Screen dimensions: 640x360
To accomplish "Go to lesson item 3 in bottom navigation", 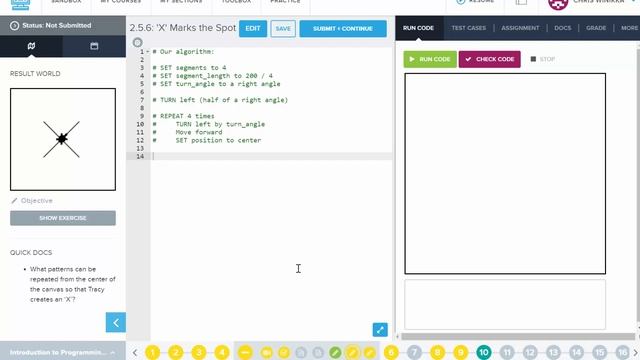I will click(x=199, y=352).
